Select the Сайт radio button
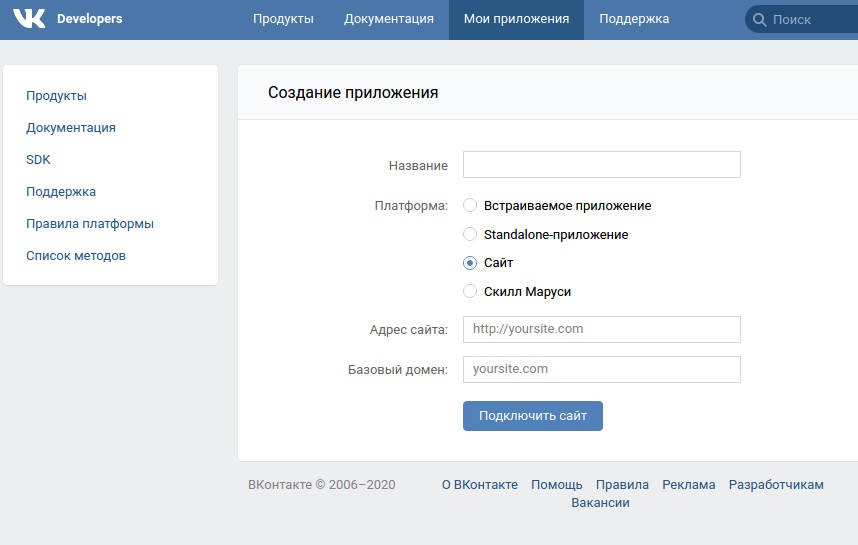Image resolution: width=858 pixels, height=545 pixels. click(x=469, y=263)
